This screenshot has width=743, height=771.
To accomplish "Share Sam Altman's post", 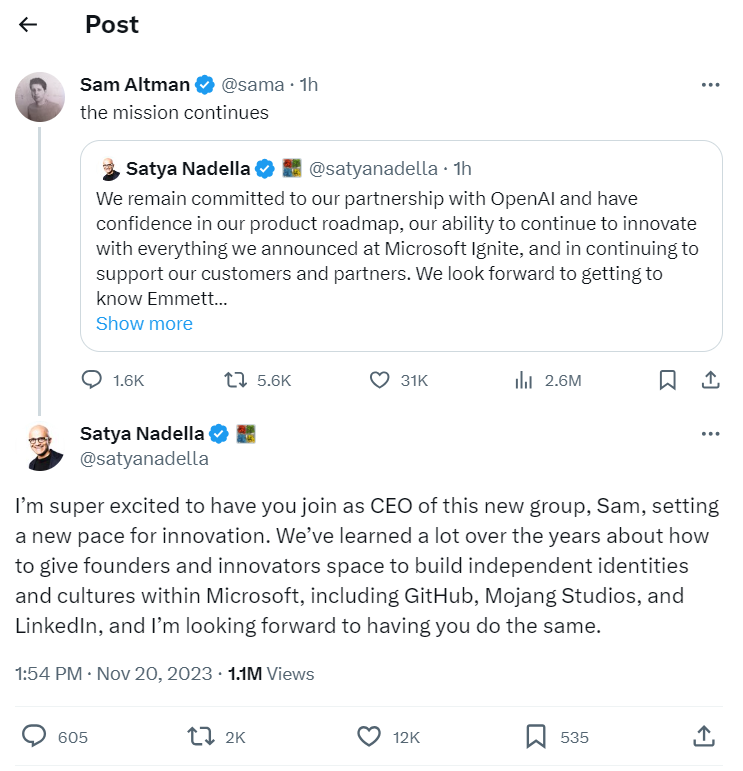I will pyautogui.click(x=711, y=380).
